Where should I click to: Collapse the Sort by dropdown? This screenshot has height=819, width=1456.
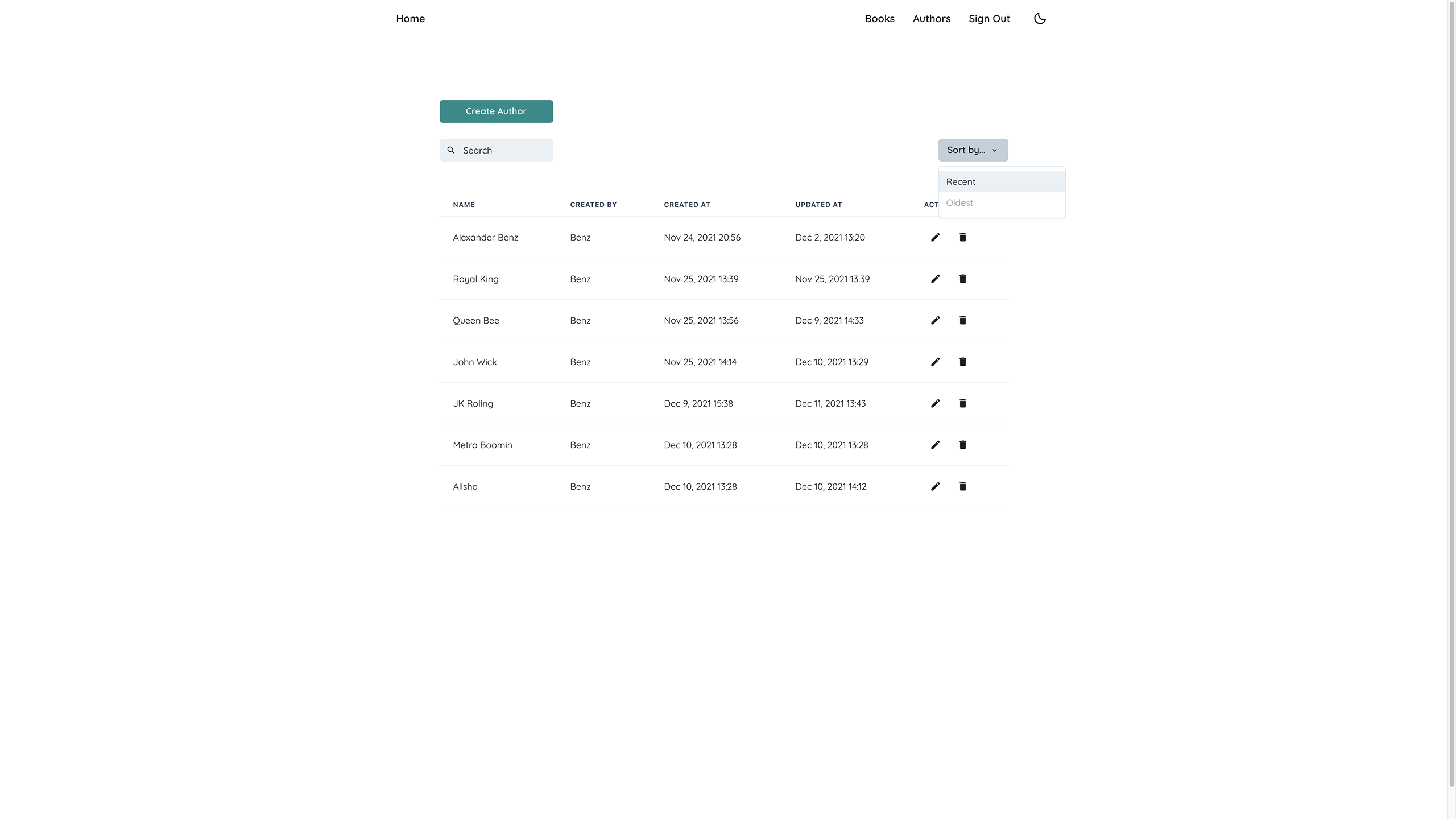[x=973, y=150]
